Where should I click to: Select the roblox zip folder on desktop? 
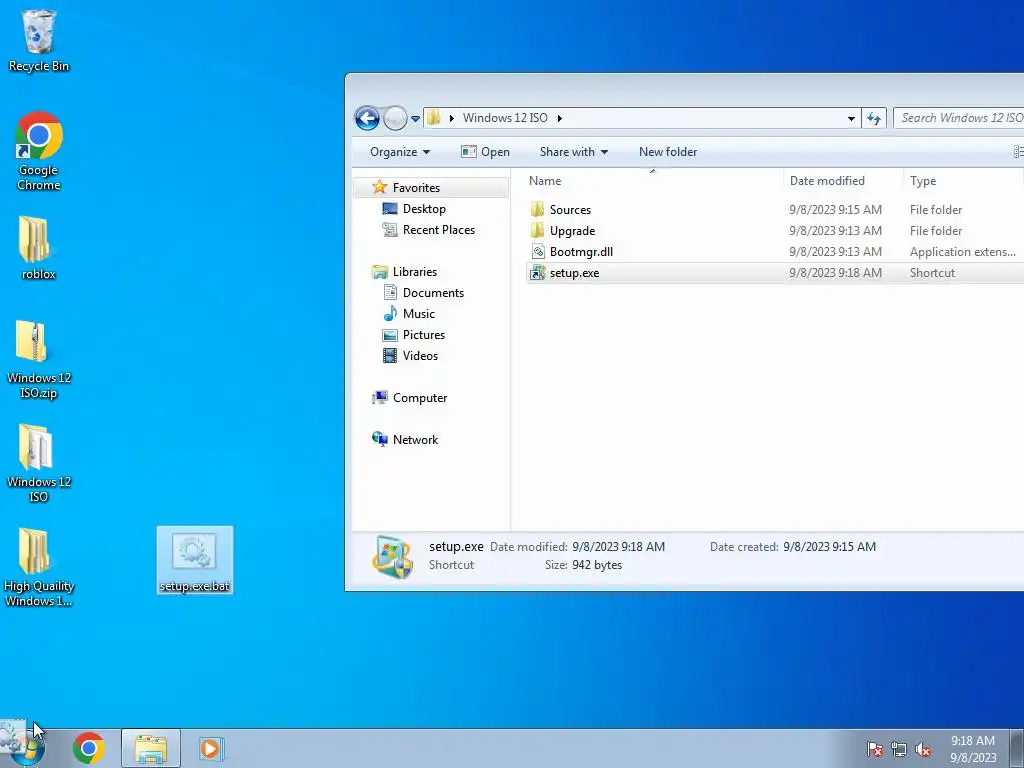click(38, 248)
